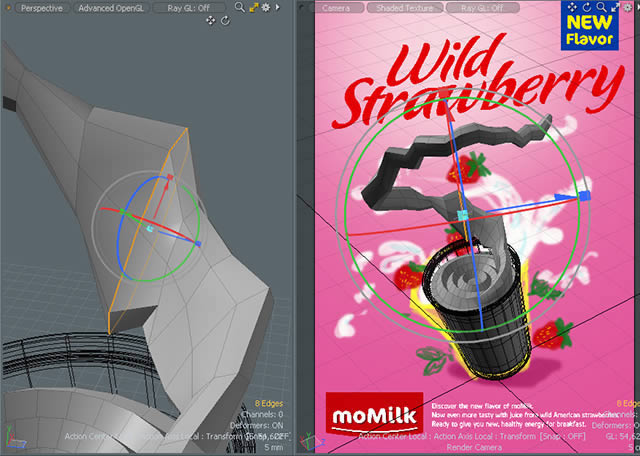Open the gear settings in Perspective viewport
Image resolution: width=640 pixels, height=456 pixels.
click(266, 7)
